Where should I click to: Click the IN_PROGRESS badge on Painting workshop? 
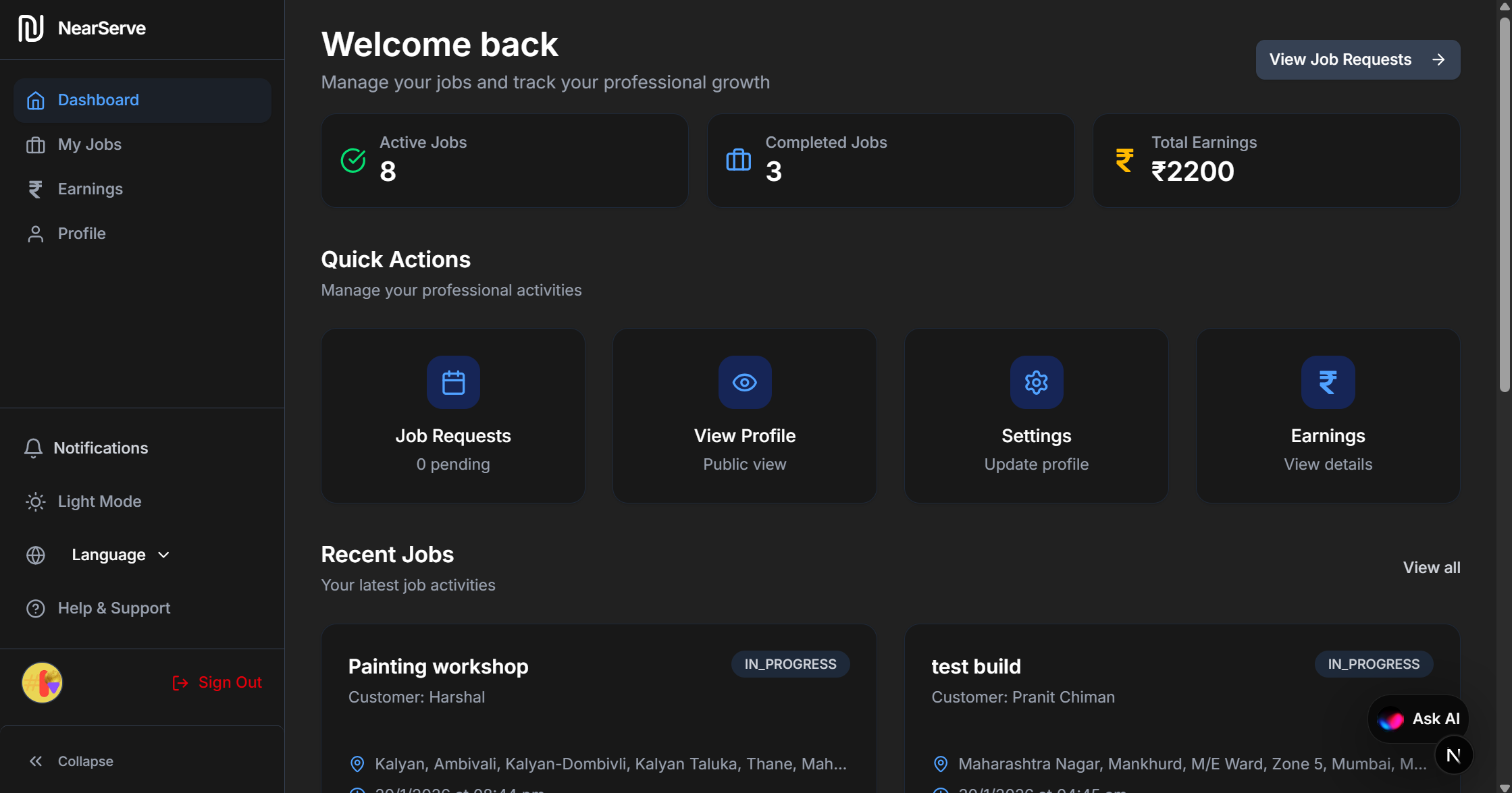790,664
